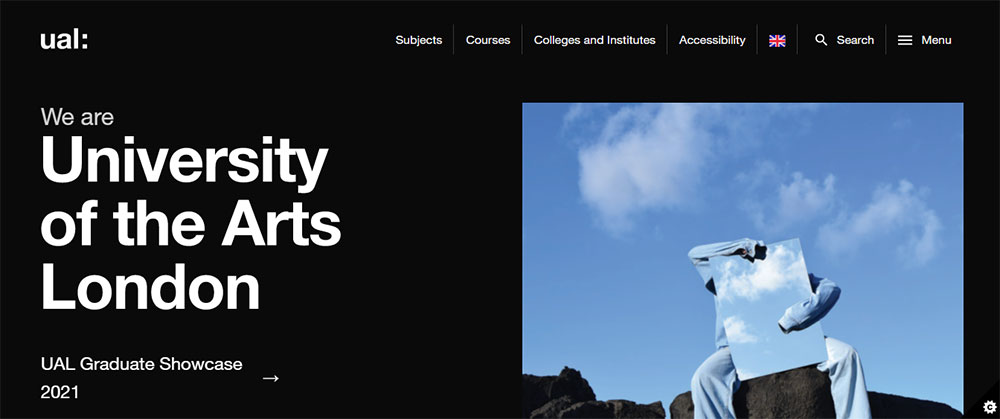Go to Colleges and Institutes

point(594,40)
